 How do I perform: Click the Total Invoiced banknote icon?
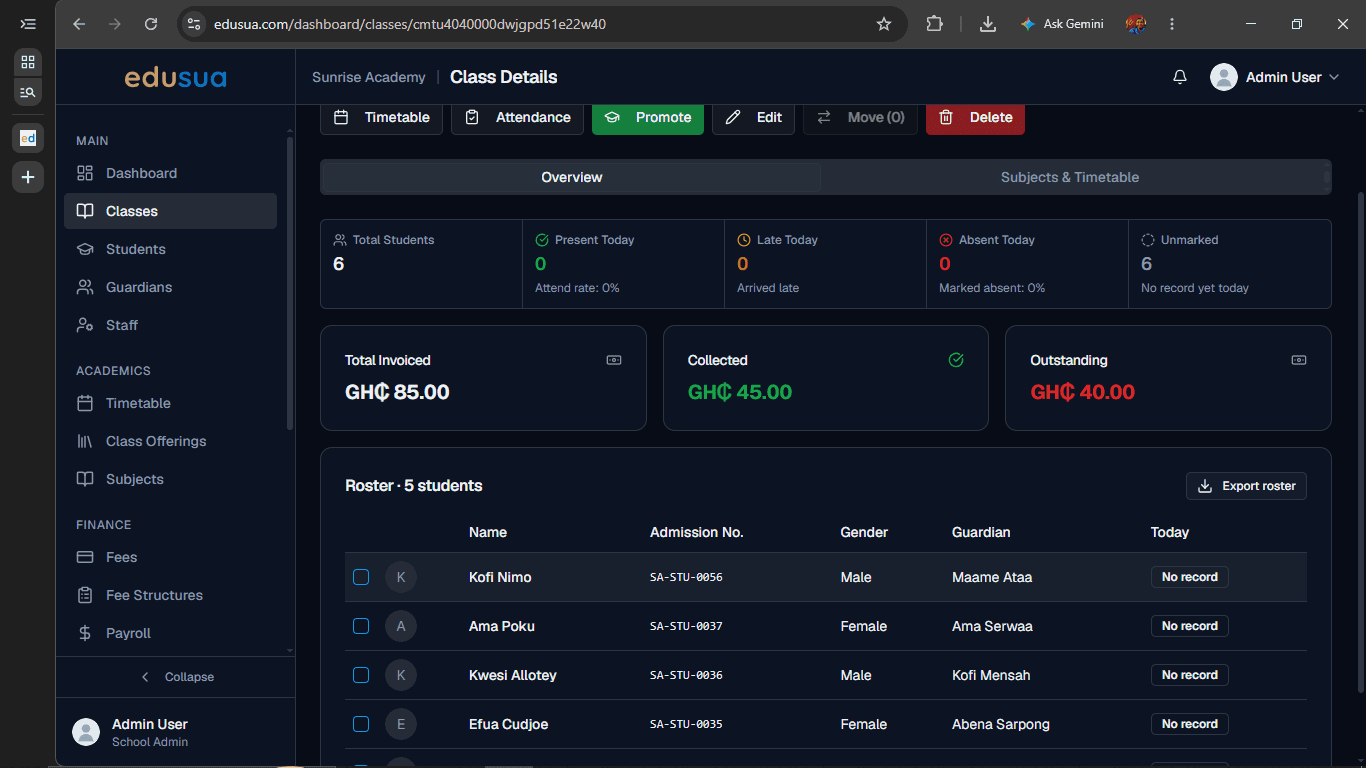tap(614, 360)
